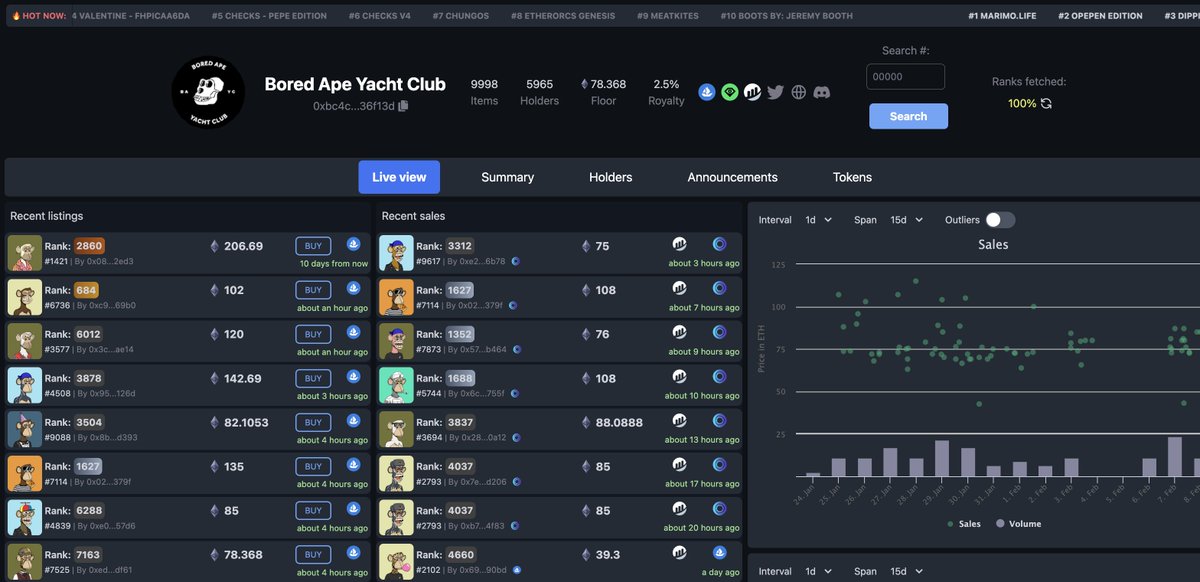Open chart icon for sale #9617
1200x582 pixels.
(x=679, y=244)
